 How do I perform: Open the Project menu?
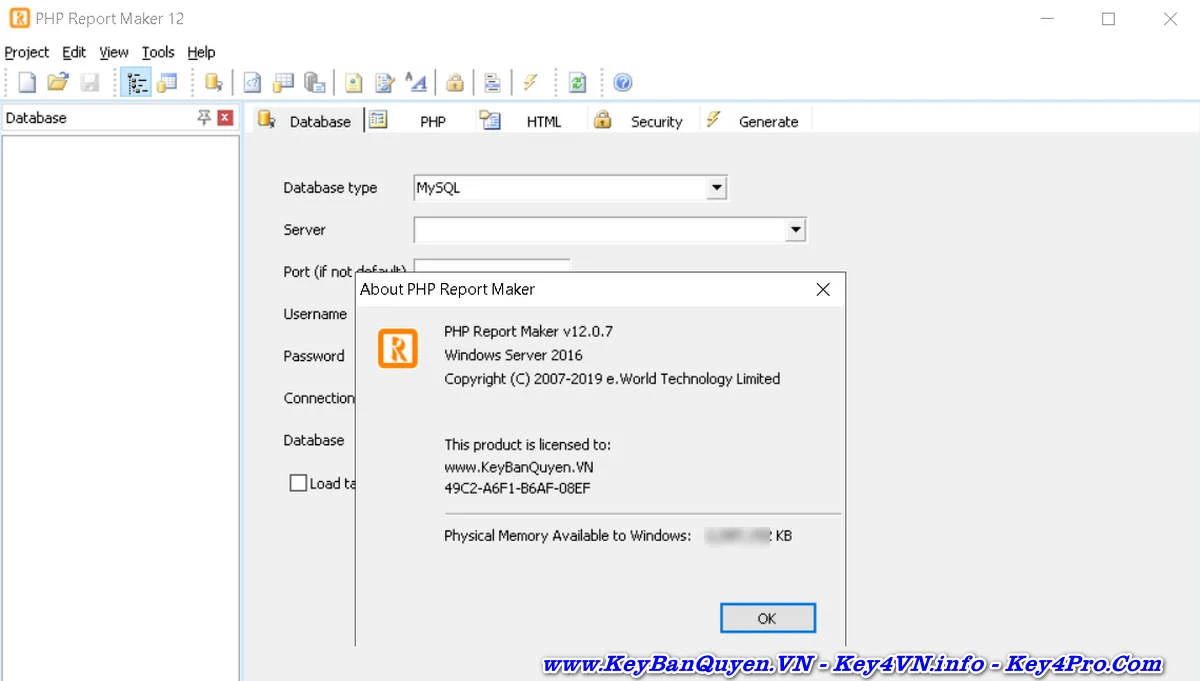[x=27, y=52]
